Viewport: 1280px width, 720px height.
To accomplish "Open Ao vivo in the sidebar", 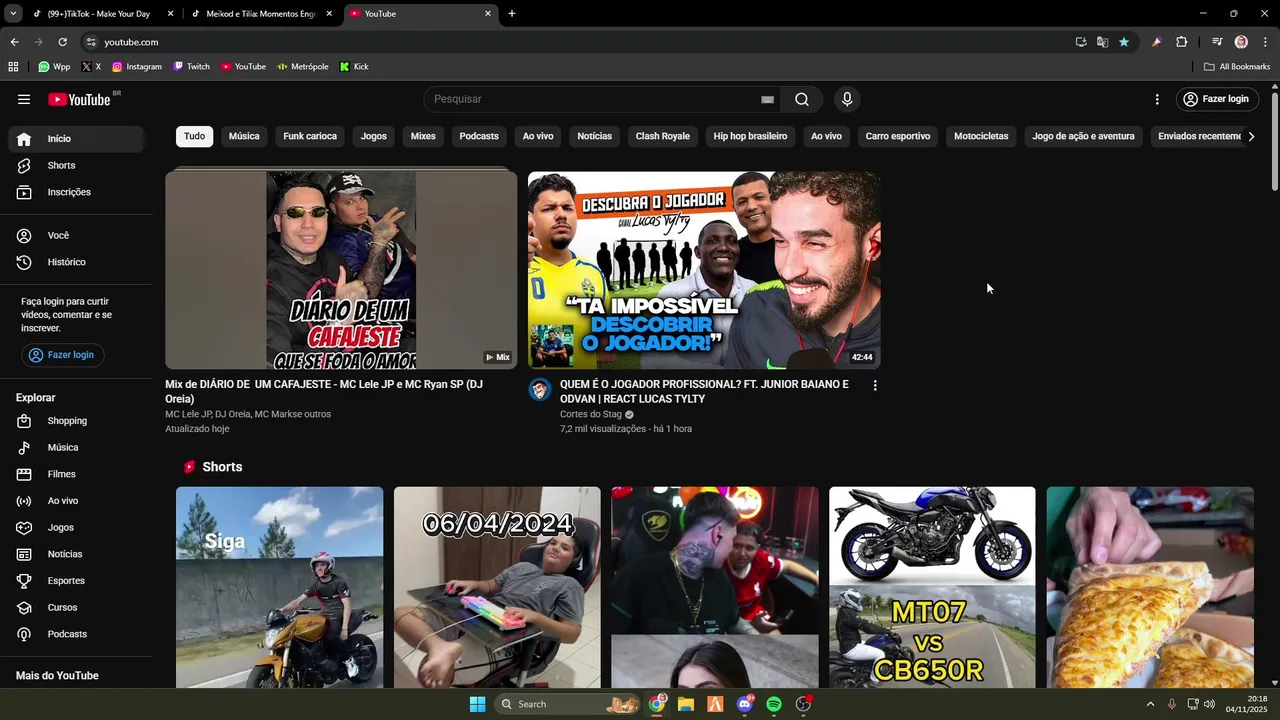I will tap(76, 501).
